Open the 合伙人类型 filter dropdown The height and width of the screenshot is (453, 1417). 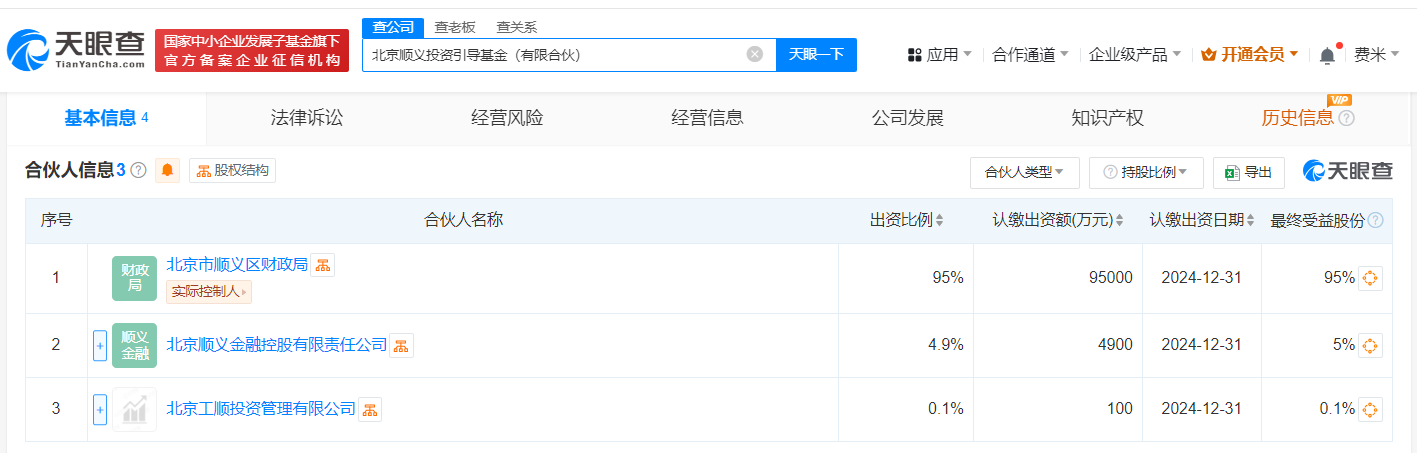[1024, 172]
